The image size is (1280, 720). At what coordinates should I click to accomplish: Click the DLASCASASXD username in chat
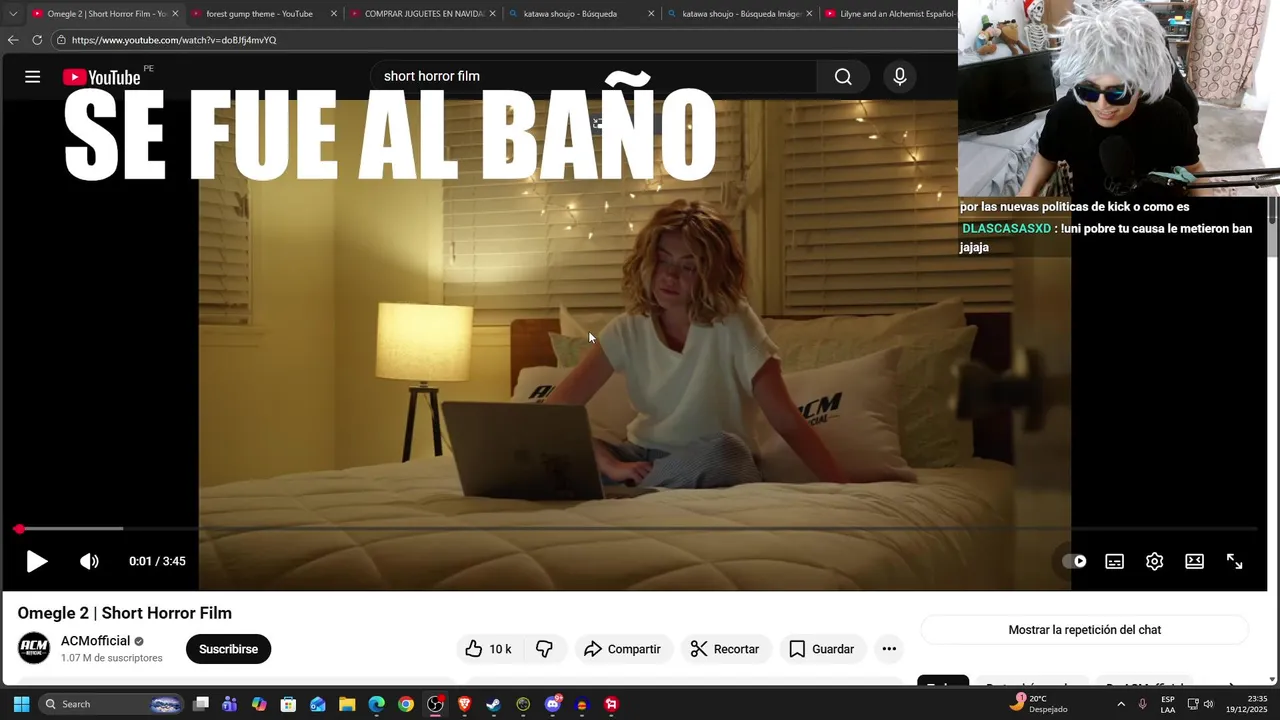1006,229
